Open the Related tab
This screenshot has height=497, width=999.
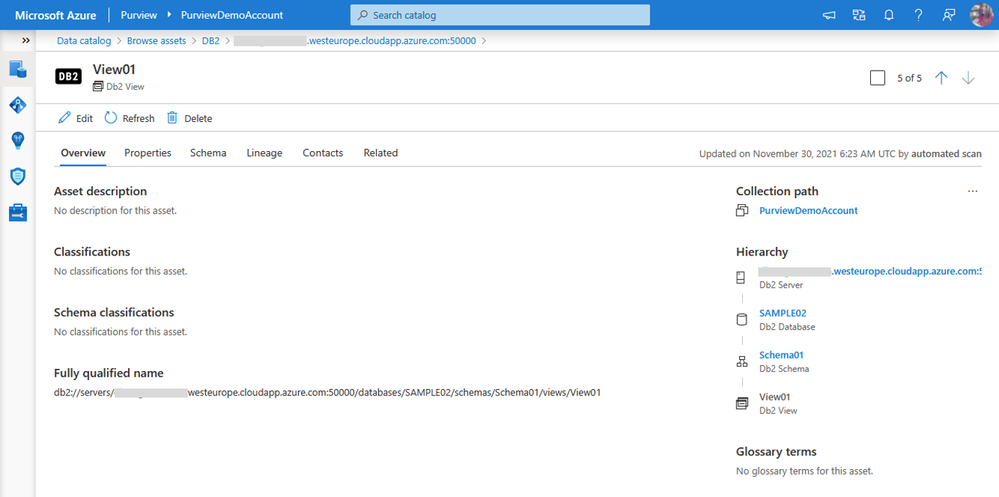(x=381, y=153)
